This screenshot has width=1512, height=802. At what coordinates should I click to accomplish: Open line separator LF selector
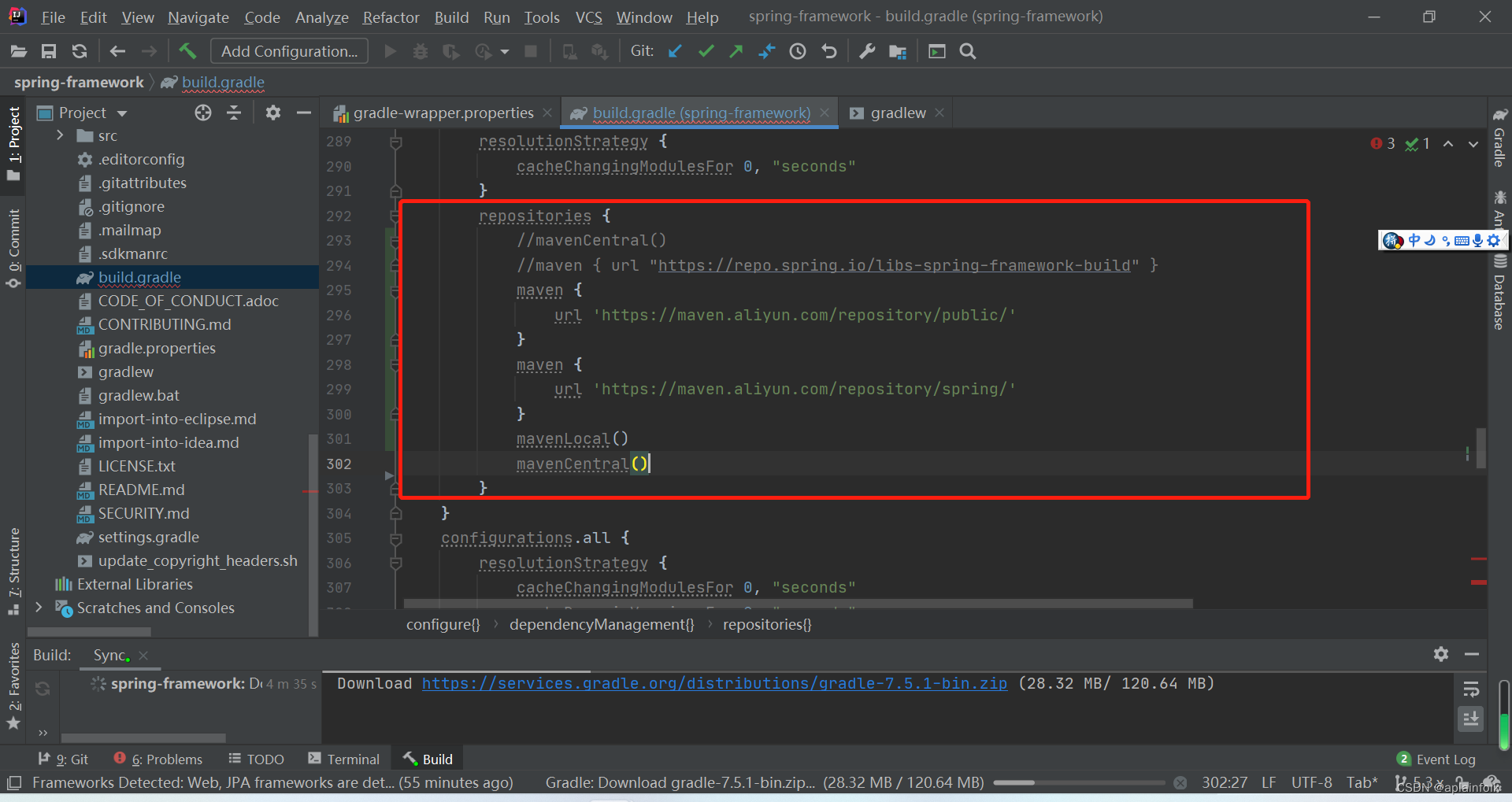[x=1269, y=782]
